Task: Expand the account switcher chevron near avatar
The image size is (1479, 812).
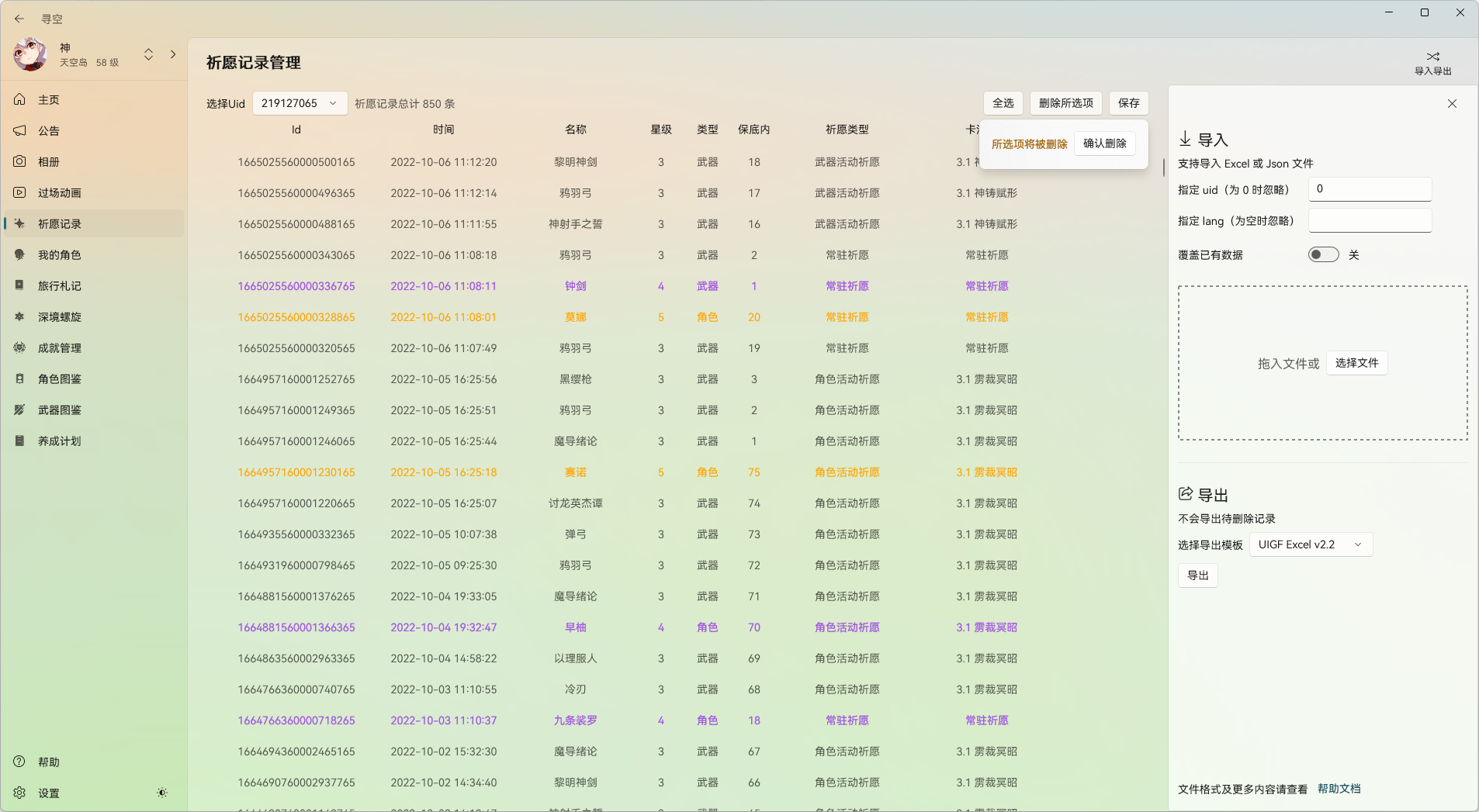Action: (x=148, y=54)
